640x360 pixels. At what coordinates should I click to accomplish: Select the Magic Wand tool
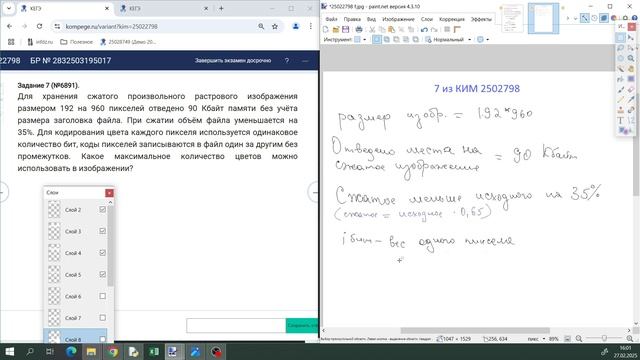click(620, 69)
